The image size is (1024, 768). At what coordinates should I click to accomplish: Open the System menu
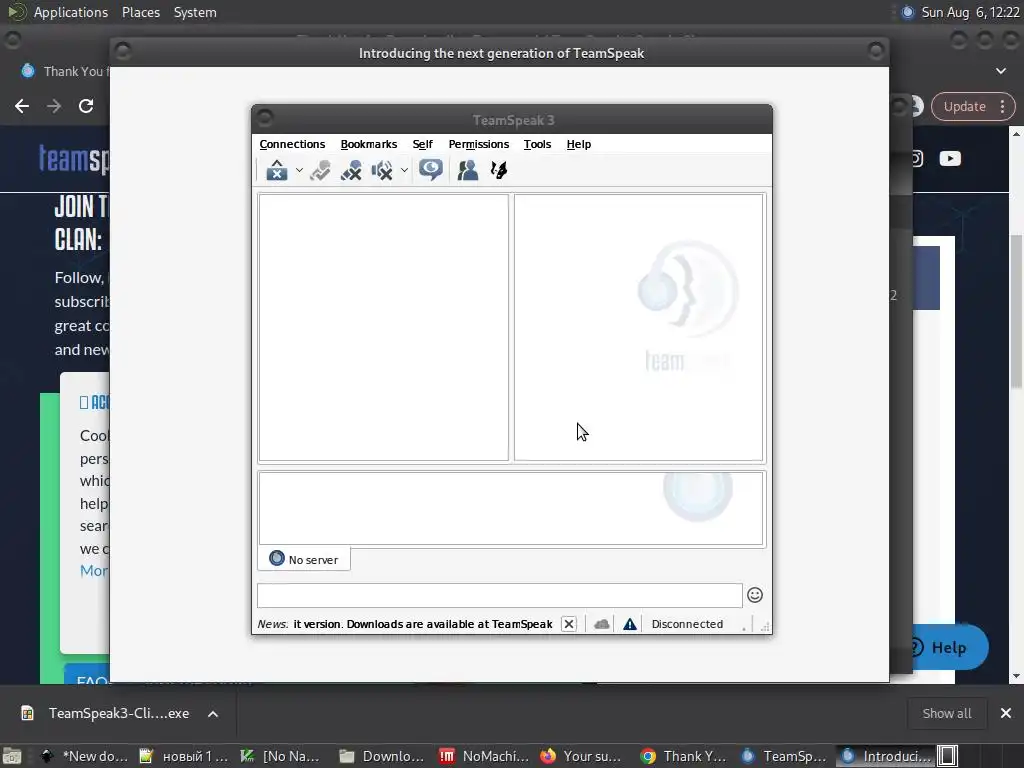(195, 12)
